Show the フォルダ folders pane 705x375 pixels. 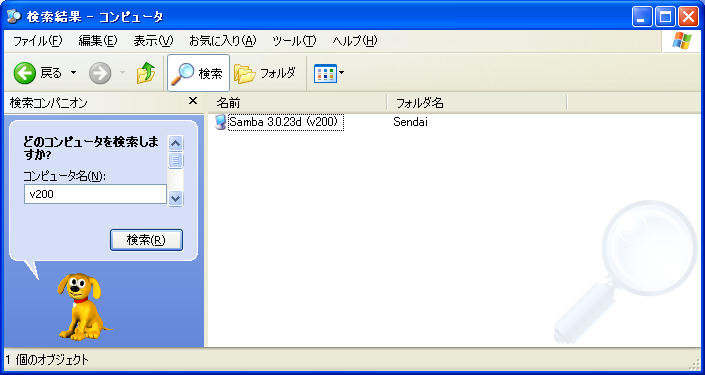265,73
